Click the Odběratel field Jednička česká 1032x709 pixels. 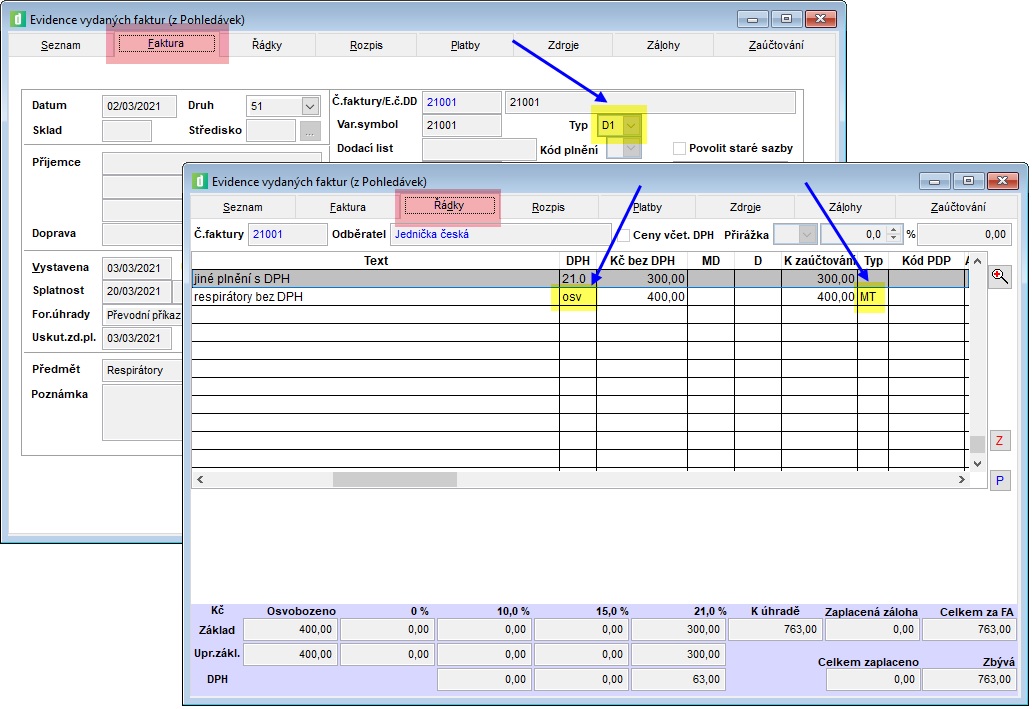[501, 234]
